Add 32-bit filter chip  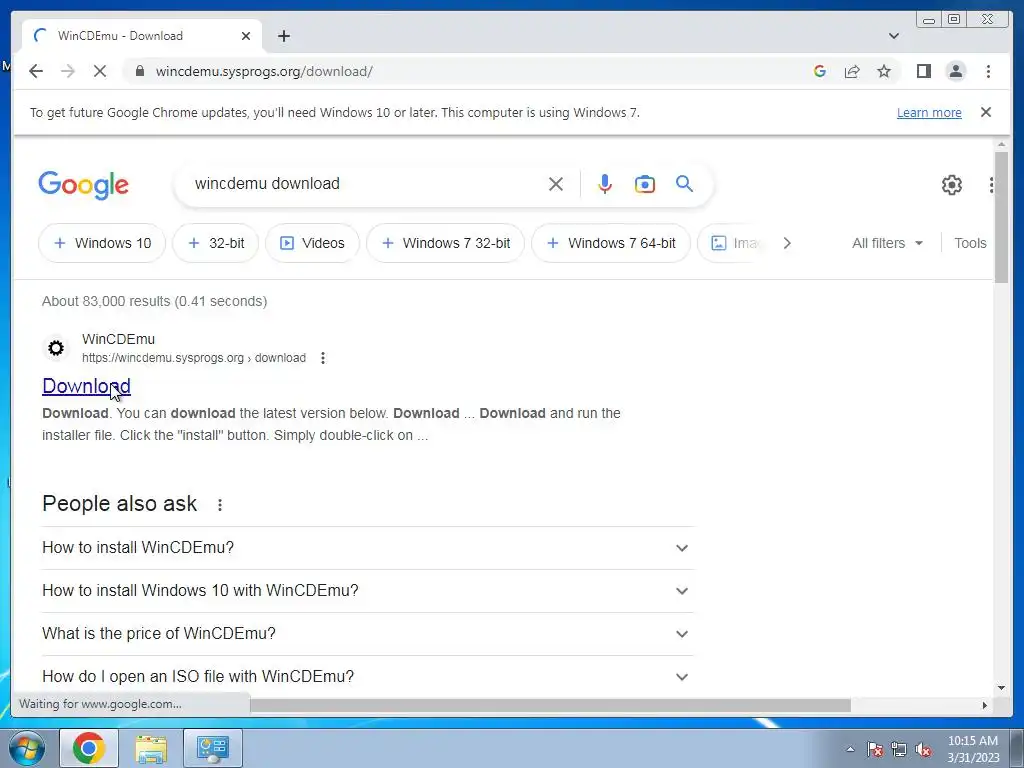216,243
